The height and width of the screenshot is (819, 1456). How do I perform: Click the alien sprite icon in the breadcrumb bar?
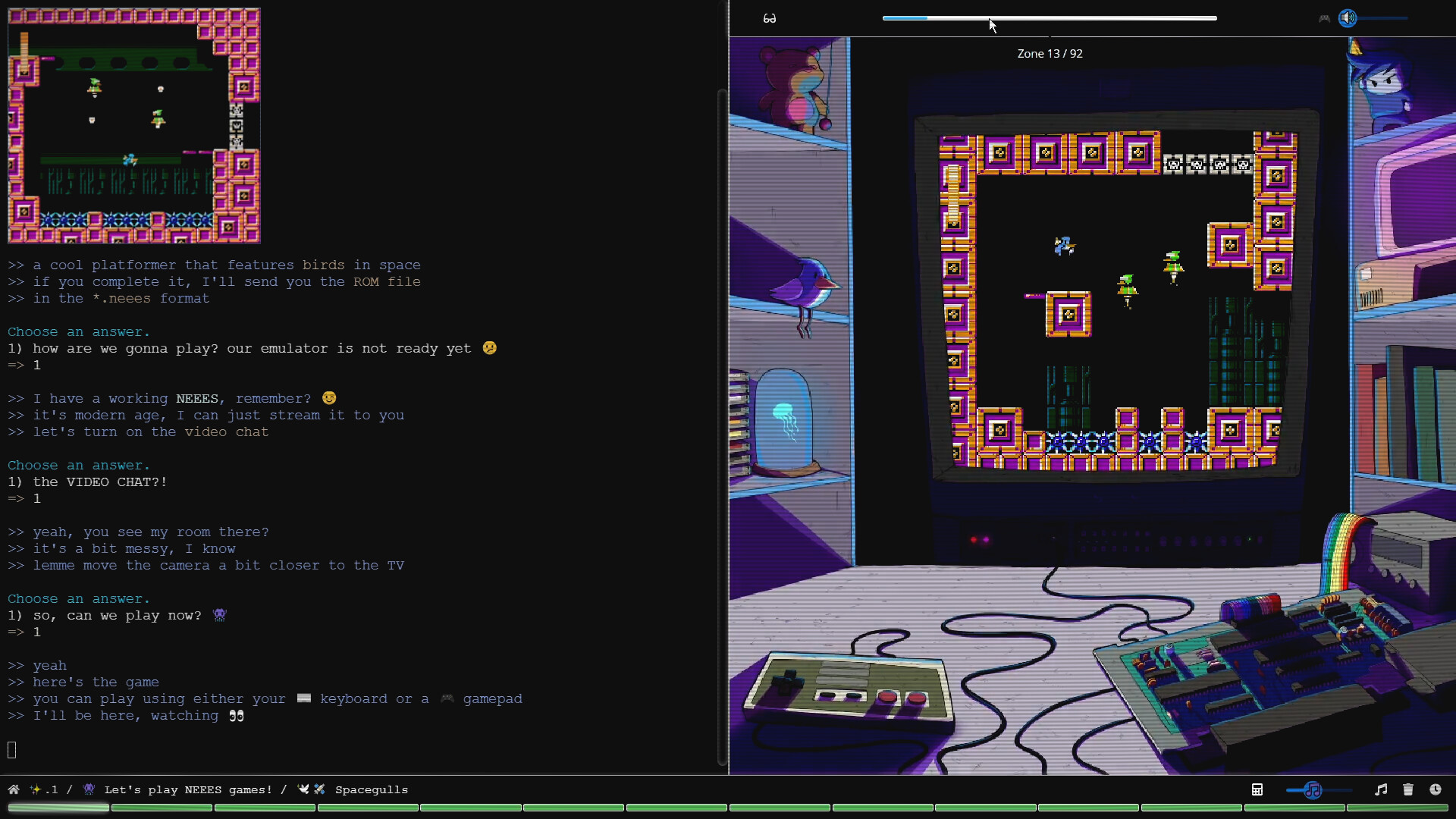tap(89, 789)
